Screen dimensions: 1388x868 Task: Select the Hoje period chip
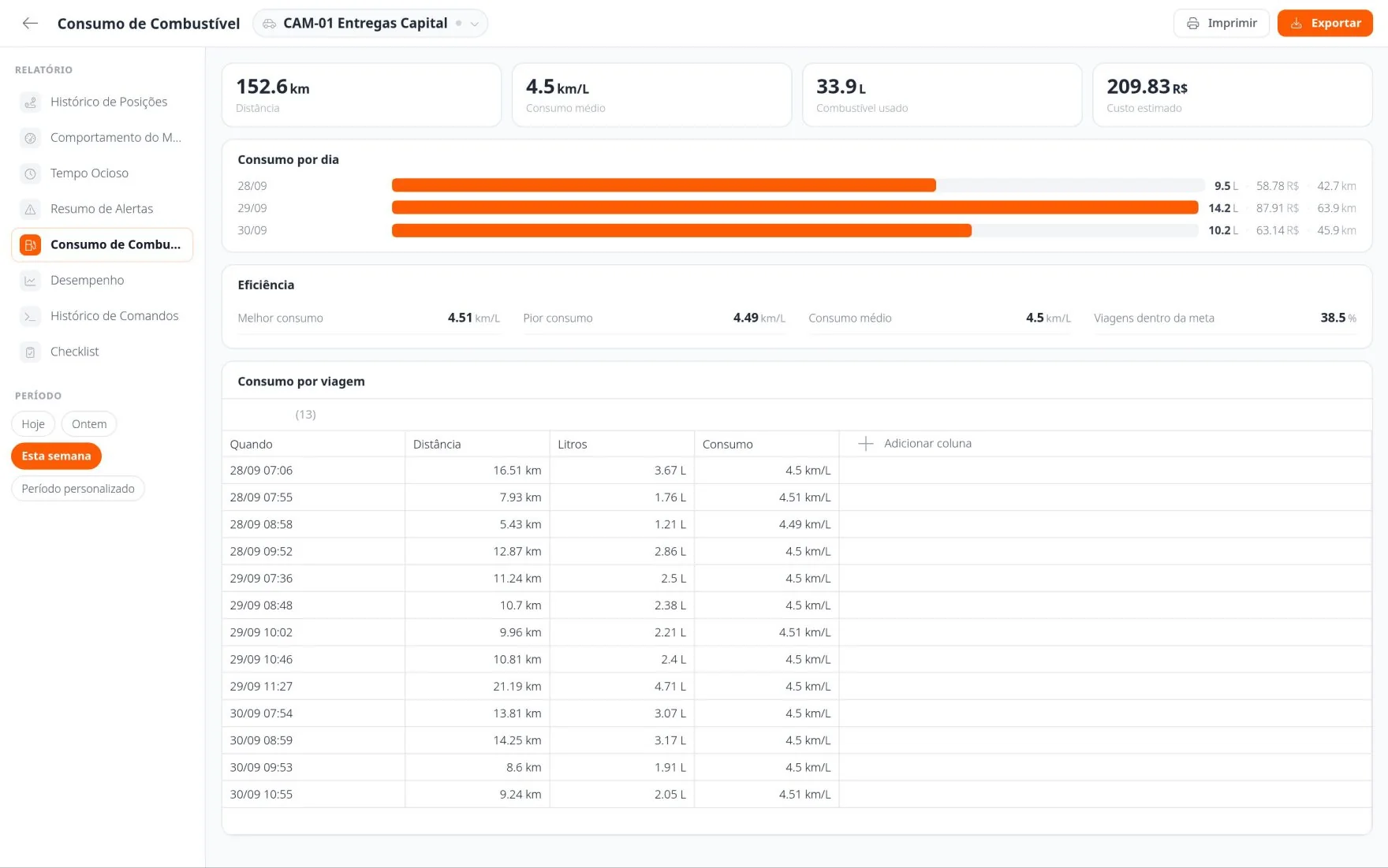coord(33,424)
